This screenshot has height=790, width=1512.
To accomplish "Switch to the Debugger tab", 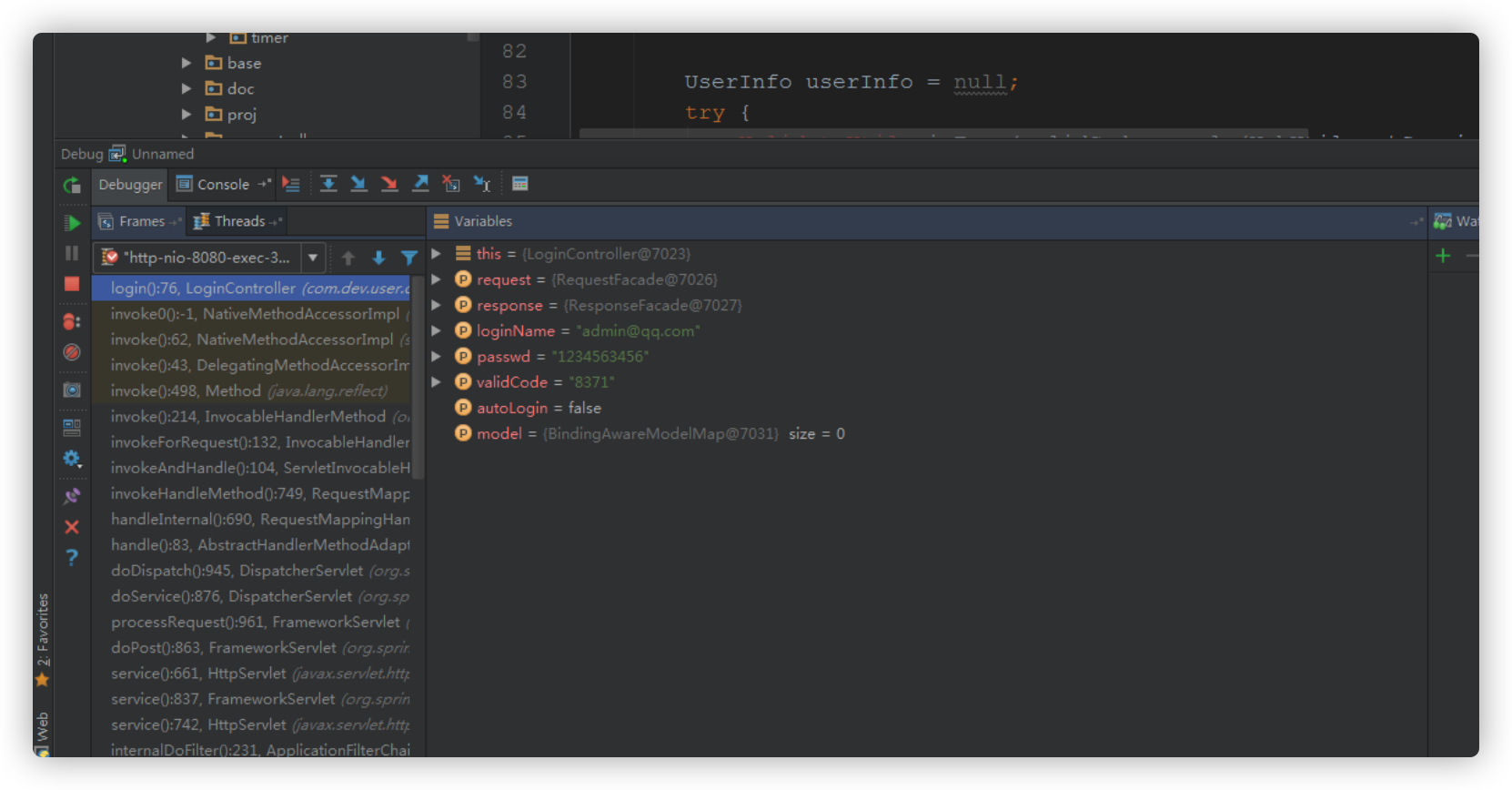I will coord(130,184).
